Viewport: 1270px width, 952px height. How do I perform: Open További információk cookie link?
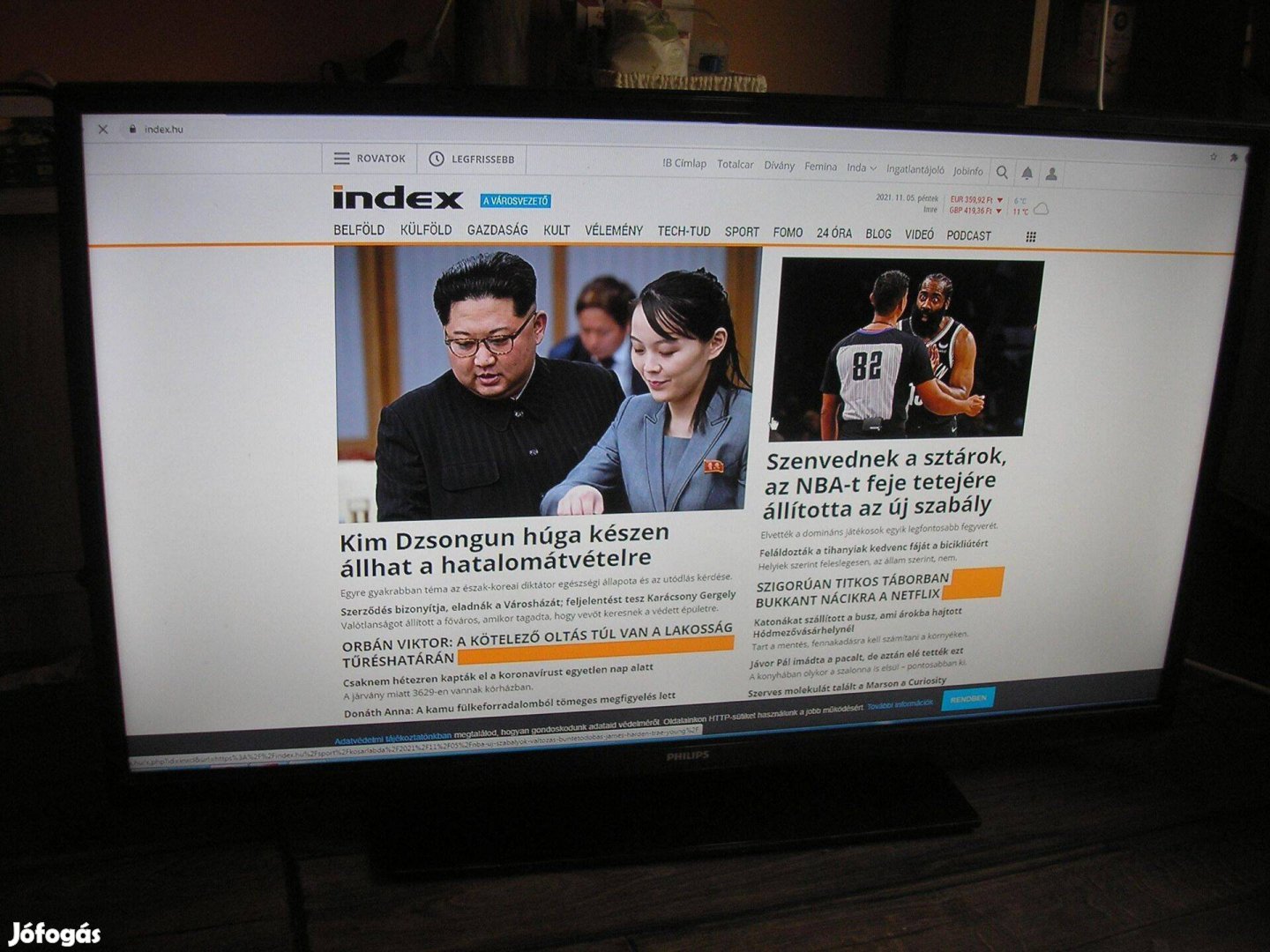900,703
